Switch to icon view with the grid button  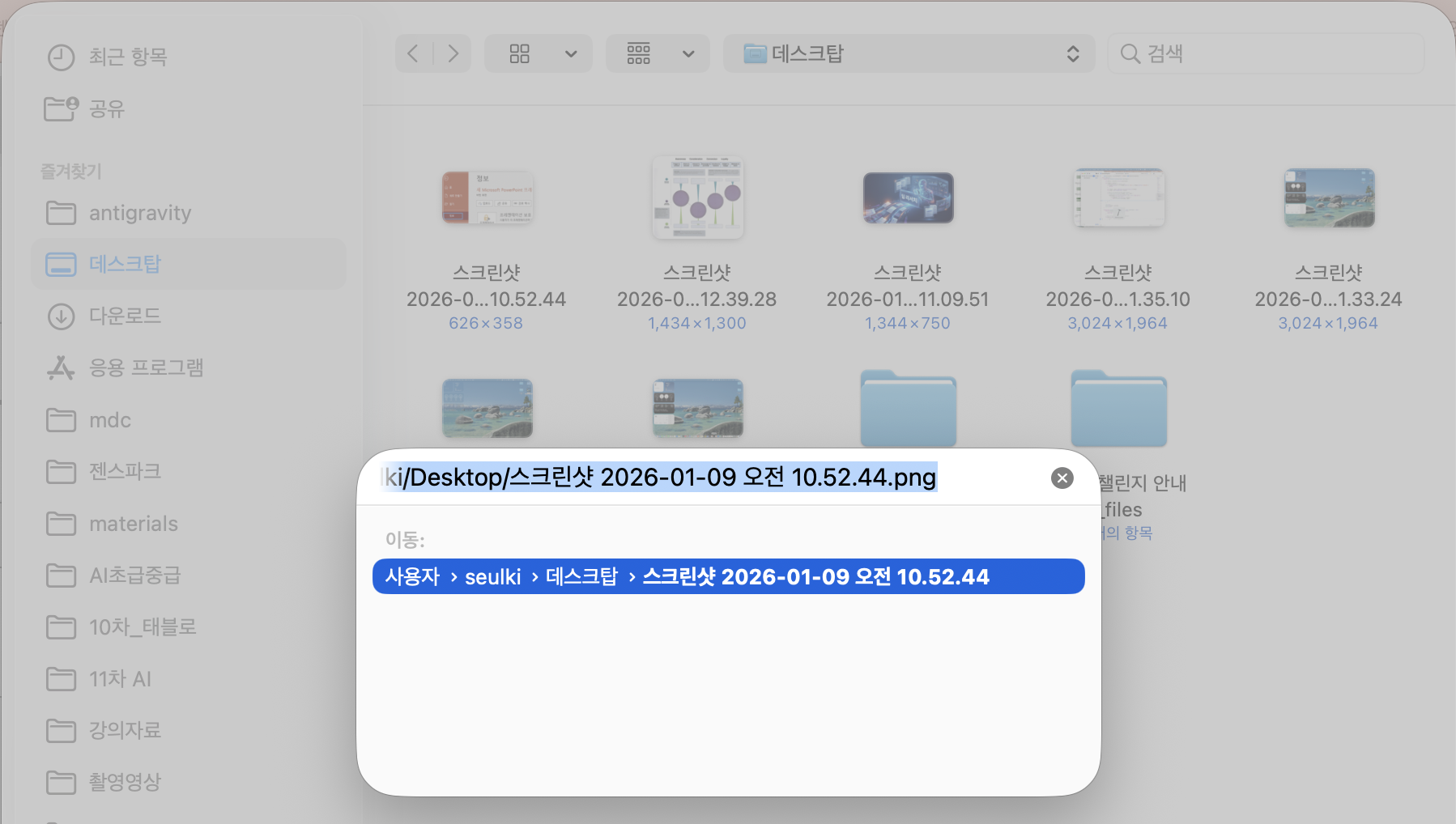pos(519,53)
